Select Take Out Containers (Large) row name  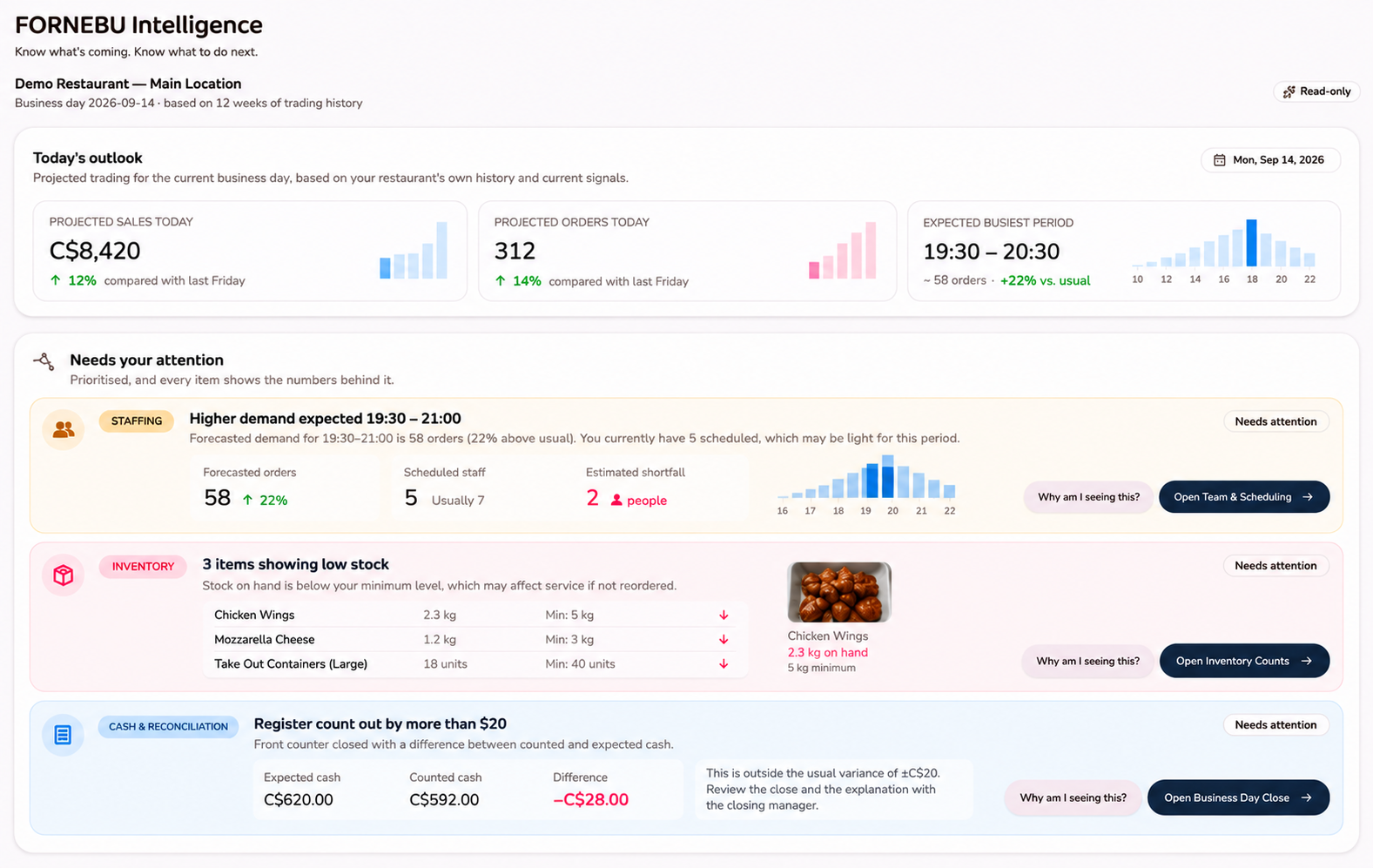coord(291,663)
